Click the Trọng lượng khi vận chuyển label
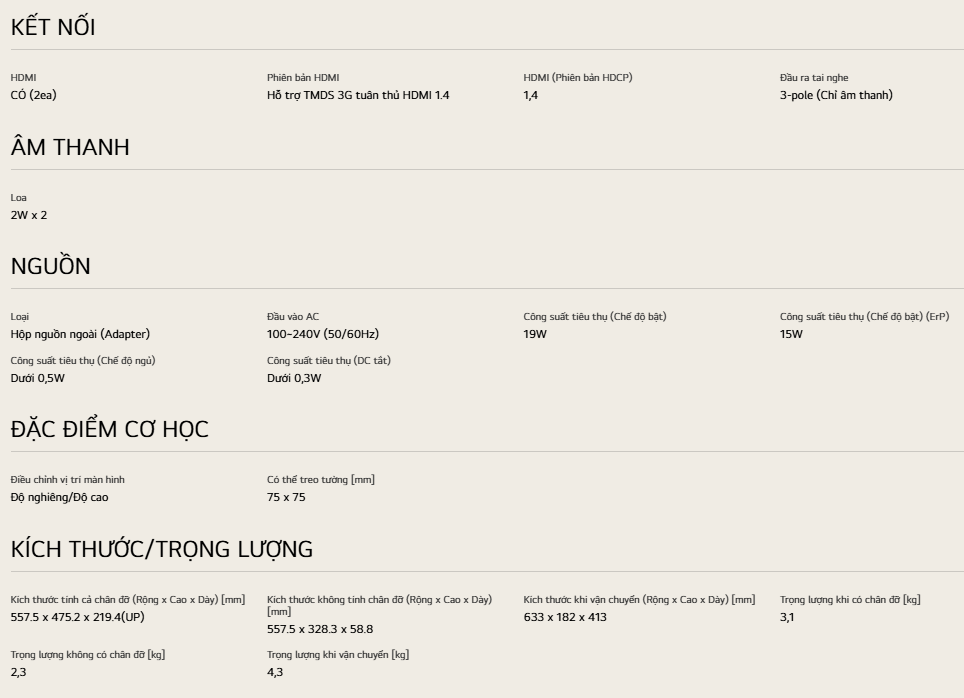 (338, 654)
